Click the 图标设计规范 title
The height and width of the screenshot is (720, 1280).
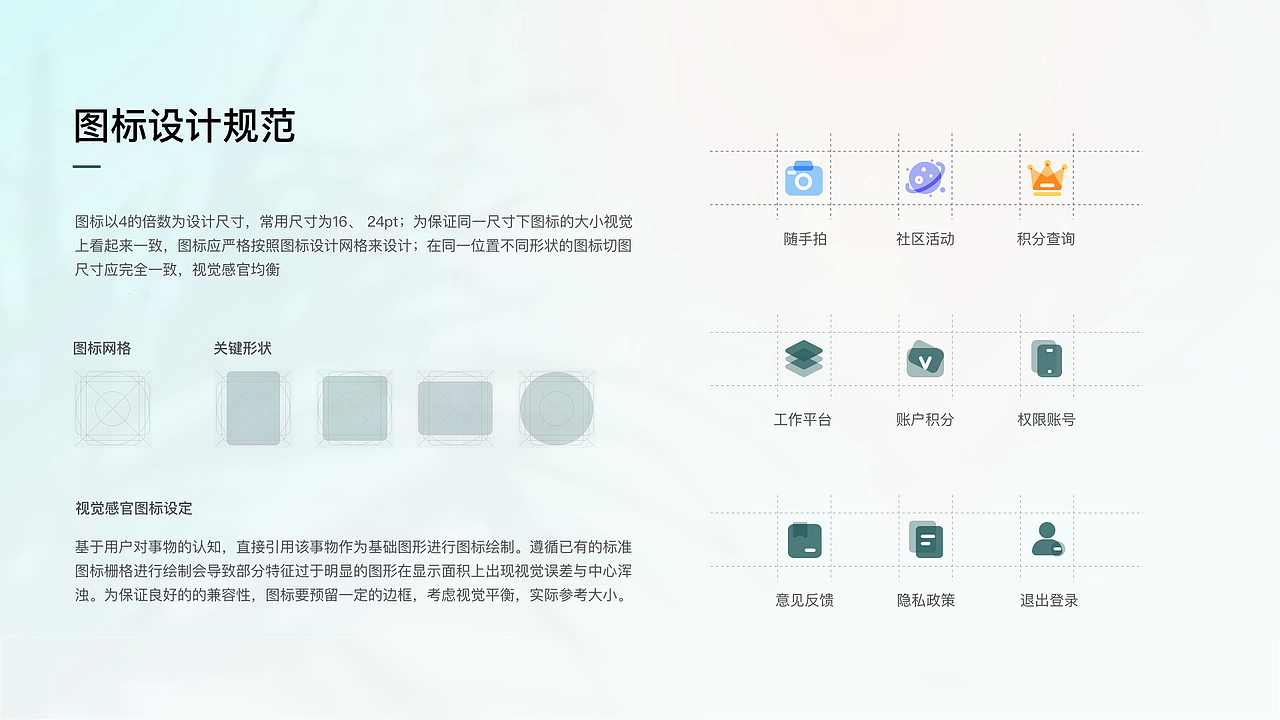pyautogui.click(x=185, y=127)
